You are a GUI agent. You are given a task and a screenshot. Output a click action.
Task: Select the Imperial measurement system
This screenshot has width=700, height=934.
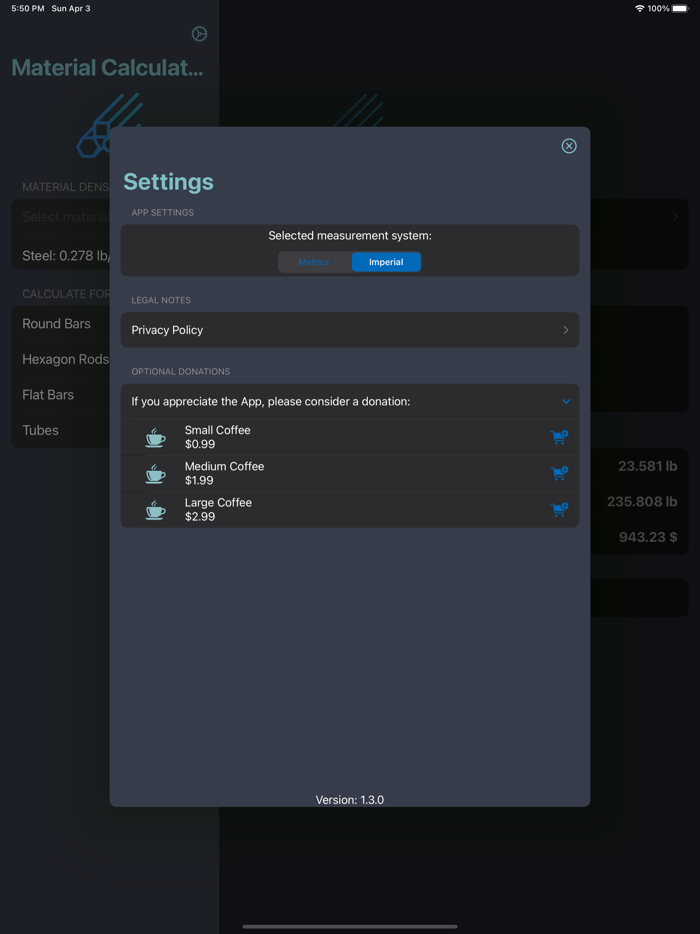[386, 262]
